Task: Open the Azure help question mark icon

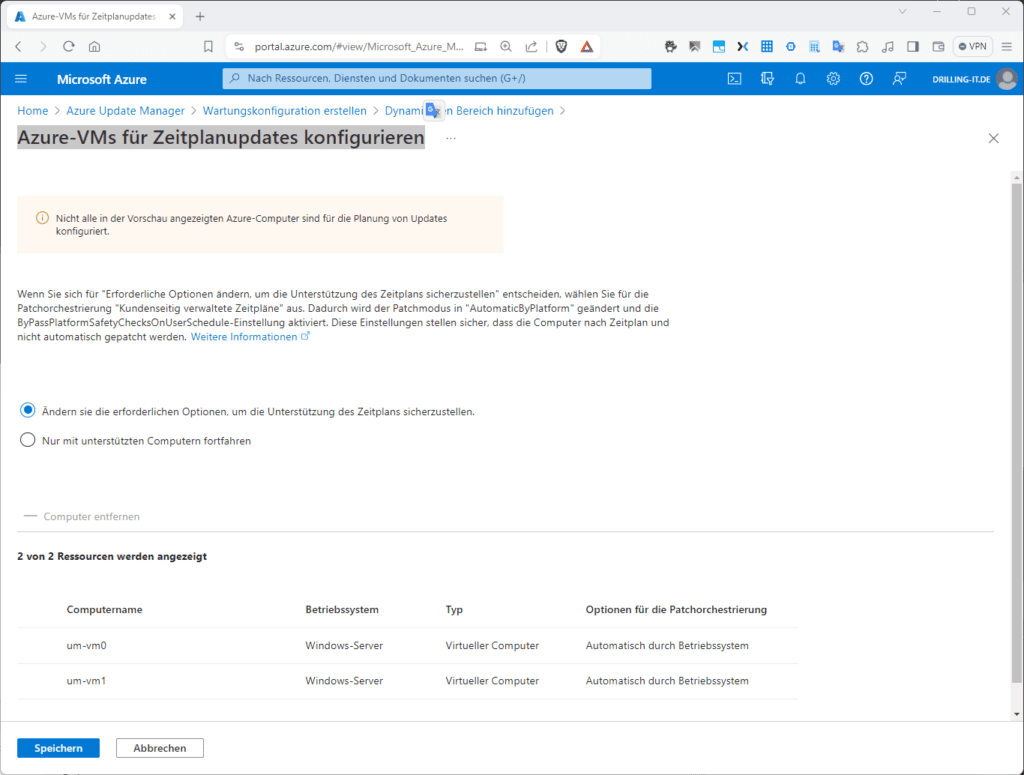Action: [866, 79]
